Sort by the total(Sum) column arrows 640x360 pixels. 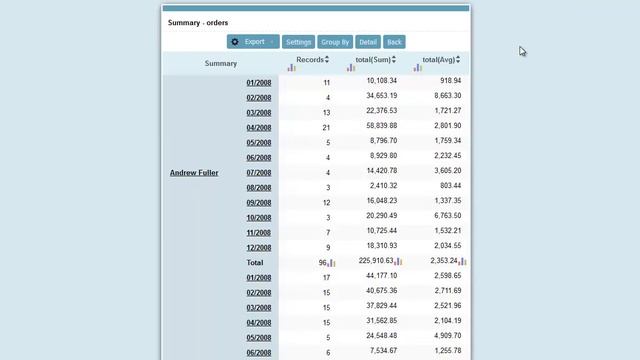[393, 60]
